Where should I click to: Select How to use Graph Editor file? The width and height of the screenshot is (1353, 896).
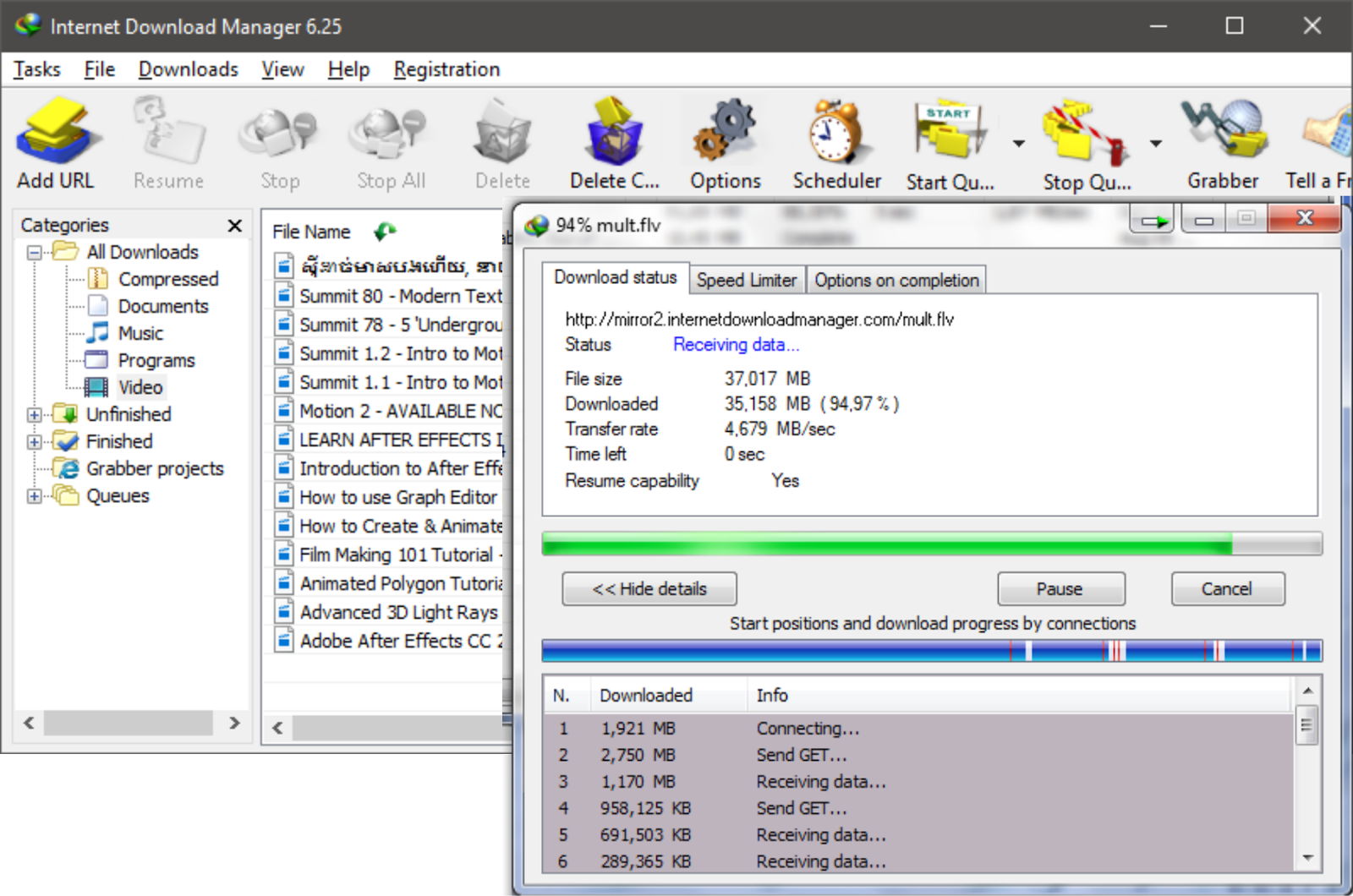click(389, 497)
